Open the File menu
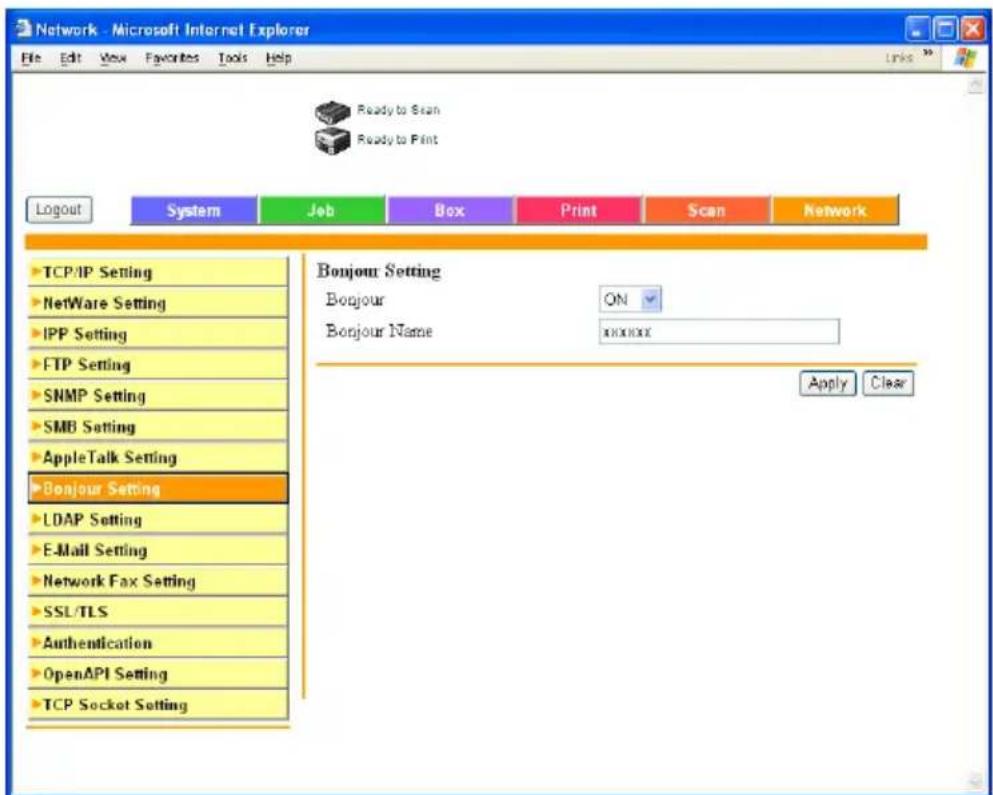Screen dimensions: 993x795 coord(31,58)
